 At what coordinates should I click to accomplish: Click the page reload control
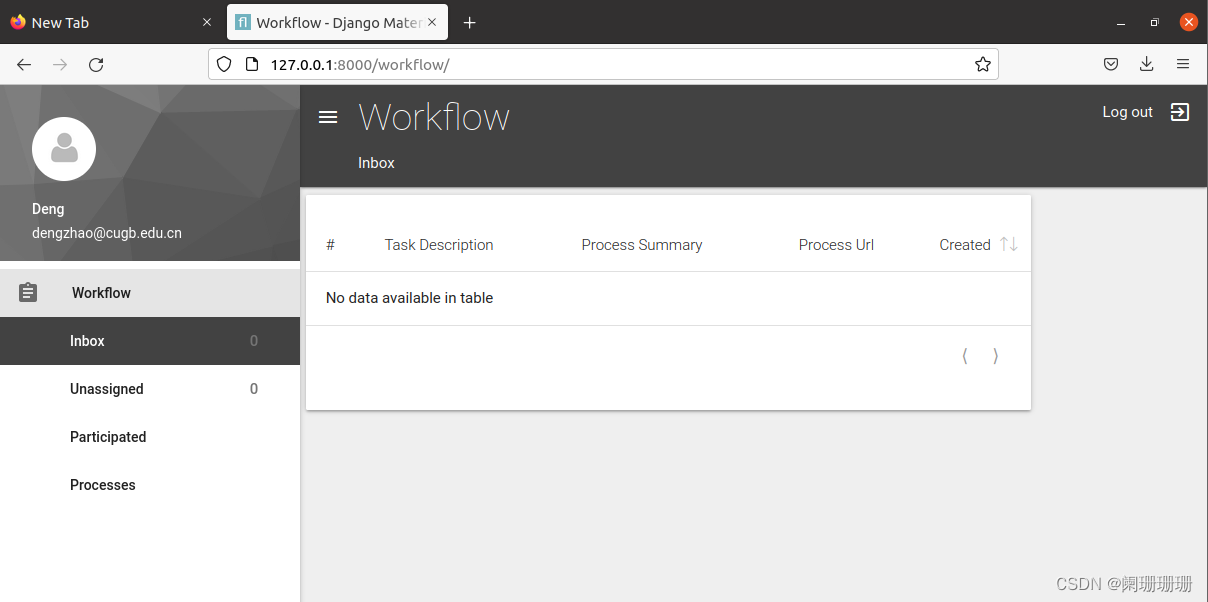pos(96,63)
